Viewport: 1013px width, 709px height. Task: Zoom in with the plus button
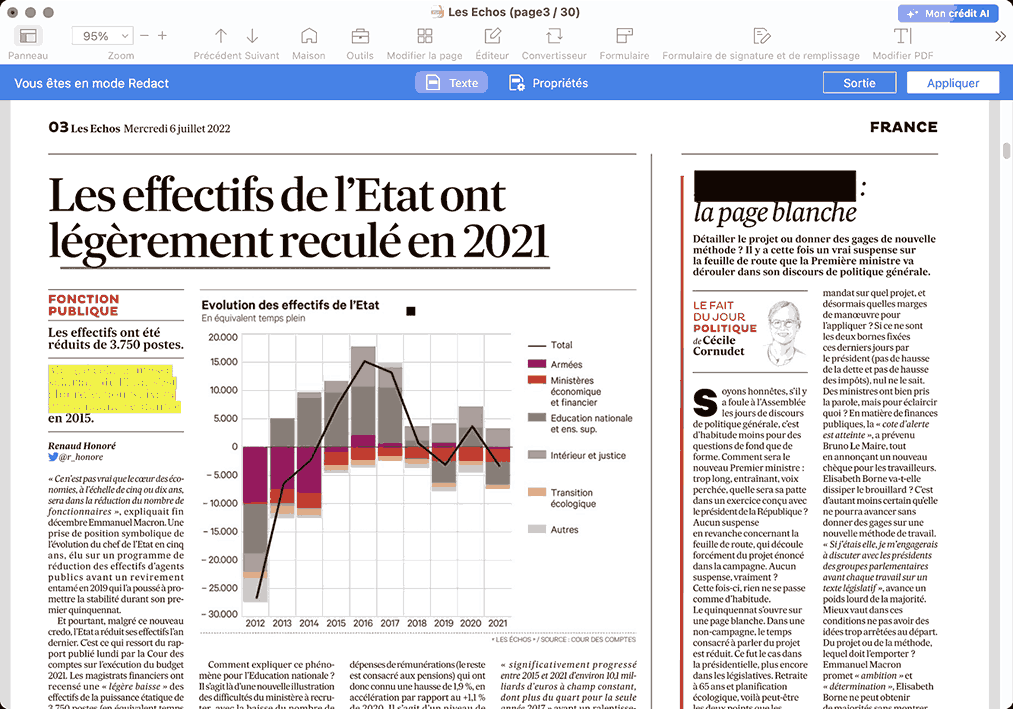coord(162,36)
